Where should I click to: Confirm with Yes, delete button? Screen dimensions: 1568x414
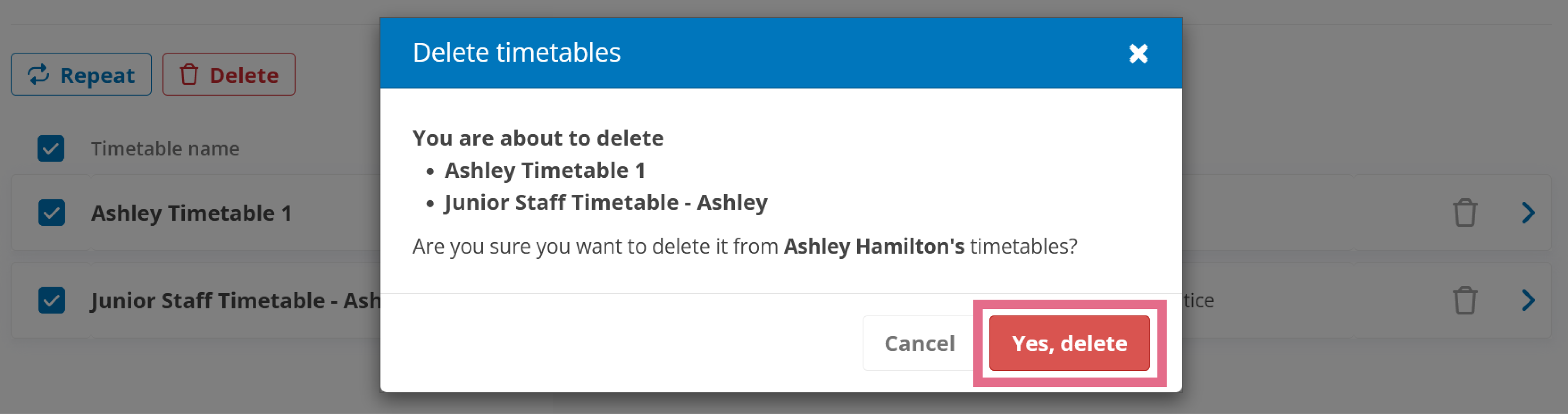tap(1070, 343)
